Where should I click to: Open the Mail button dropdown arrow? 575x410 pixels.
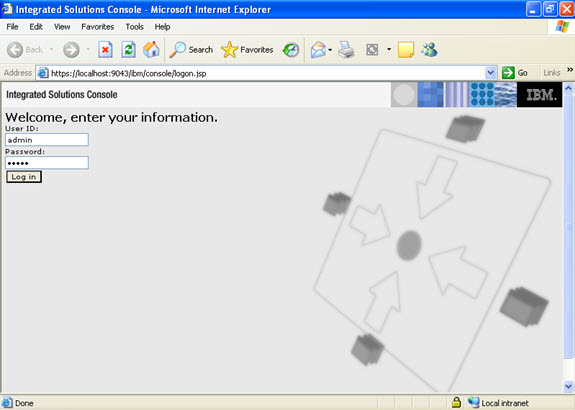(330, 50)
